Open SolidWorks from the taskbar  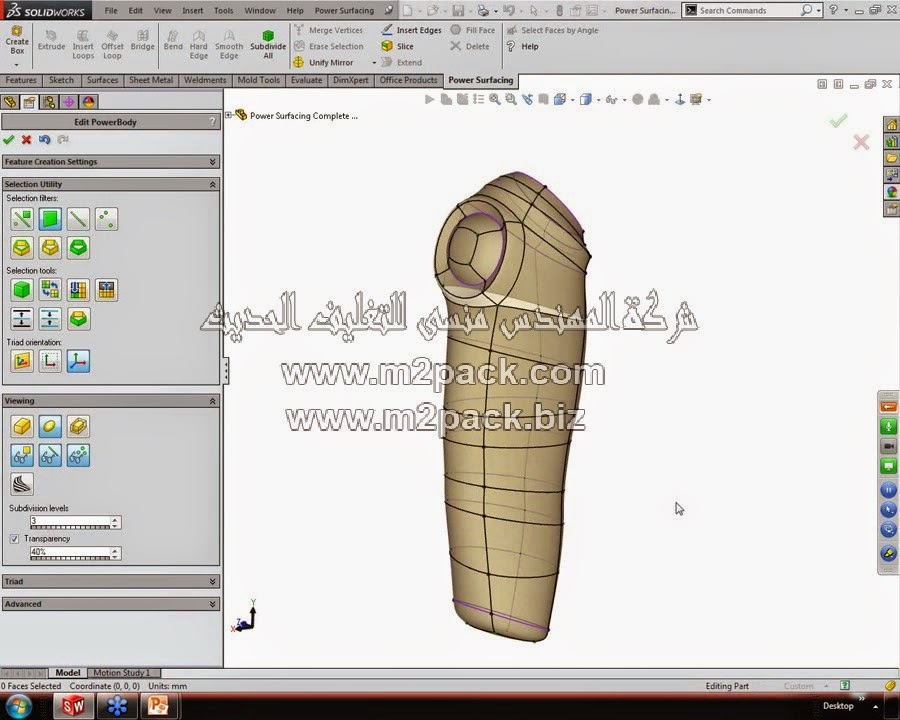coord(73,706)
